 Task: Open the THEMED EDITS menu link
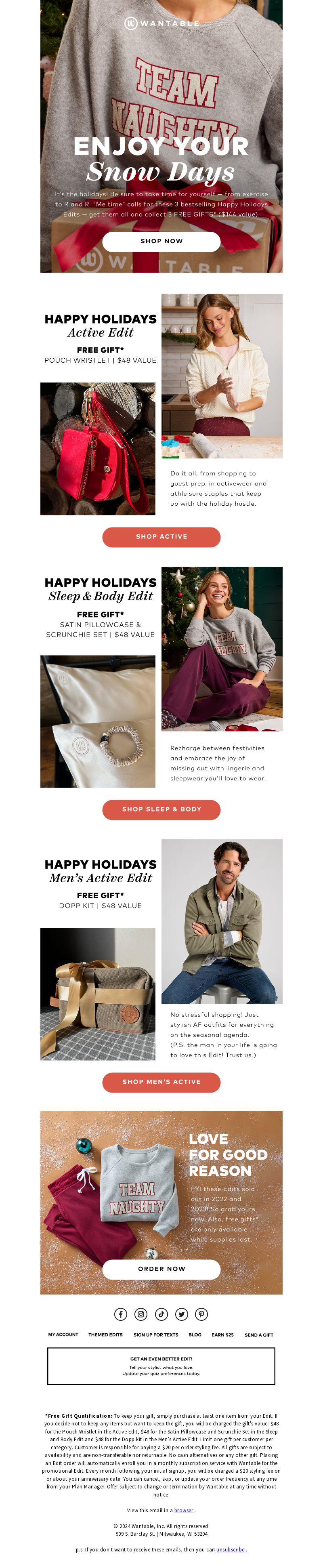(x=105, y=1334)
